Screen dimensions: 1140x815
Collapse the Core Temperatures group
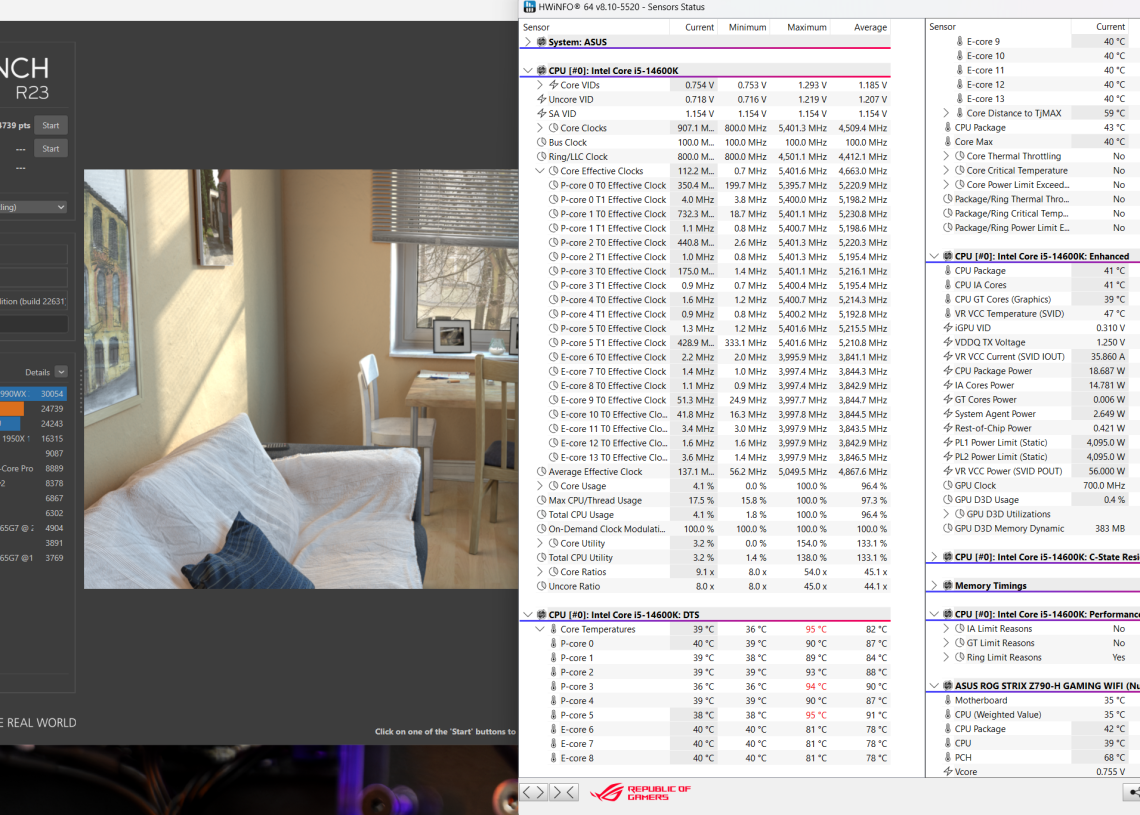(539, 630)
